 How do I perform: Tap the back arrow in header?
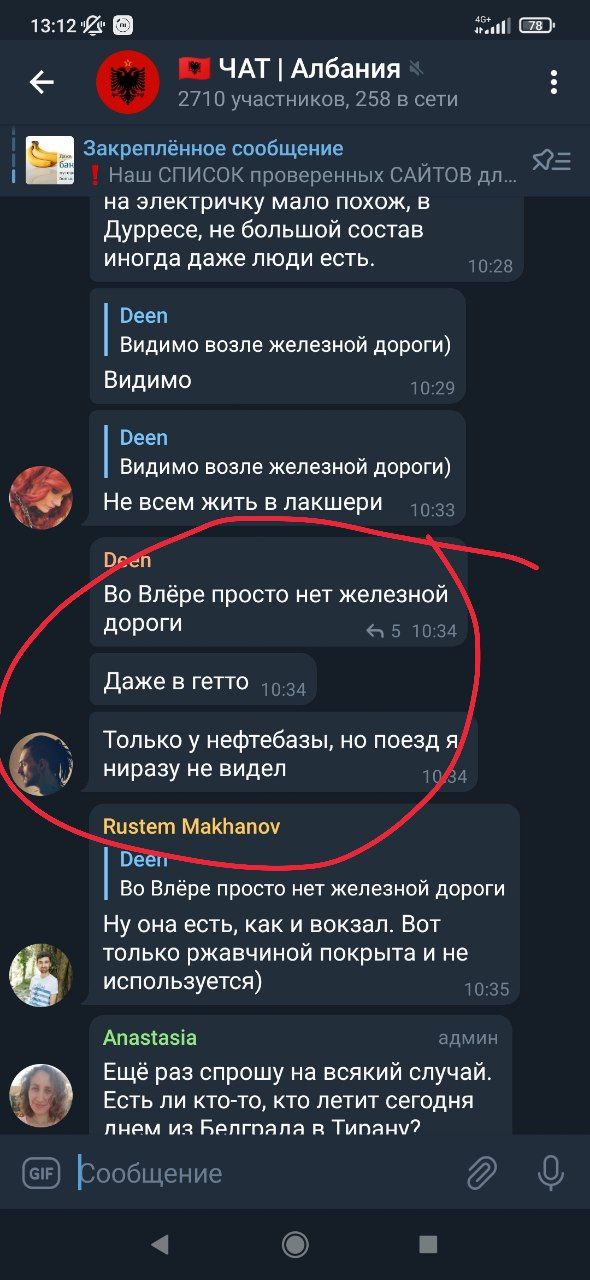coord(41,82)
